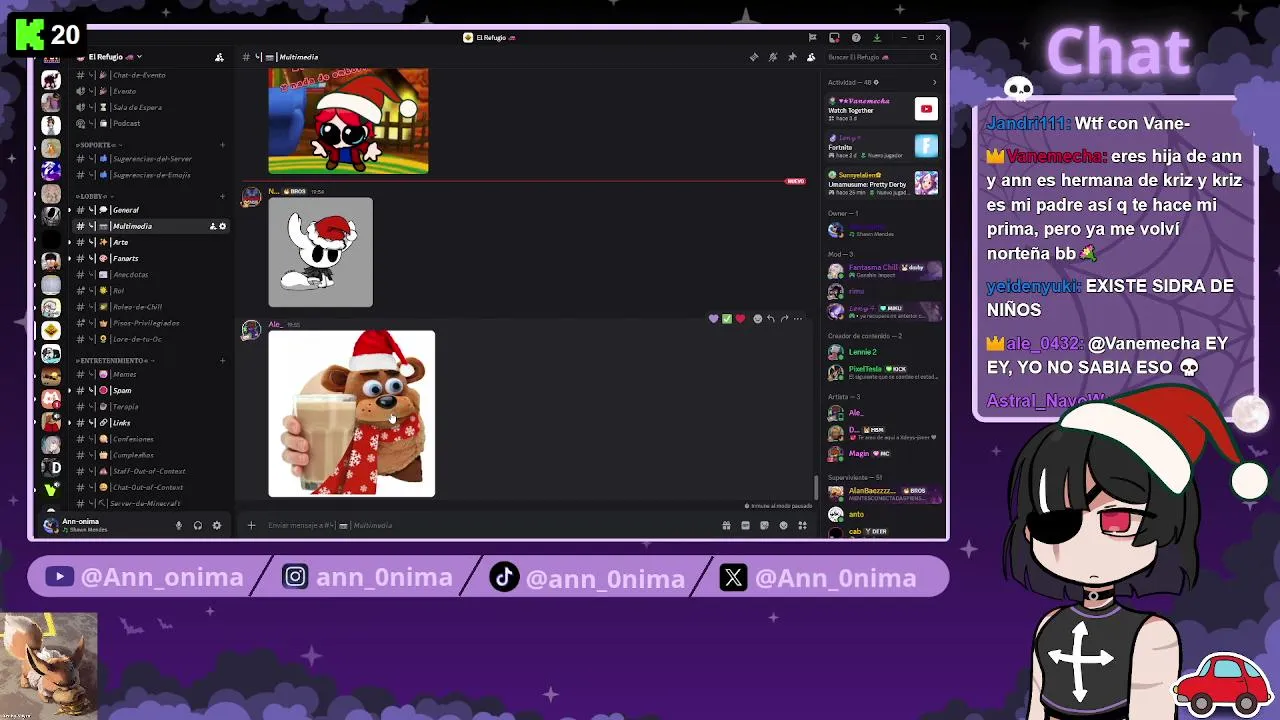
Task: Collapse the LOBBY category
Action: coord(93,196)
